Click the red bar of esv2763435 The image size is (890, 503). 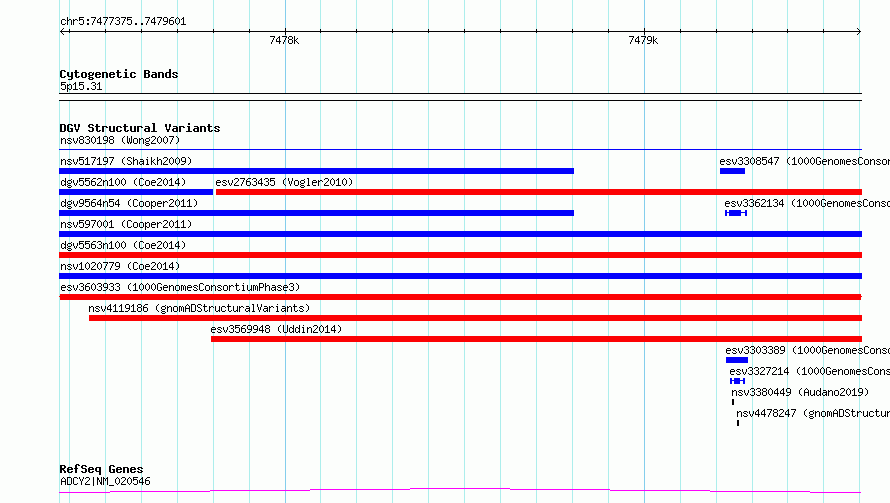point(539,192)
